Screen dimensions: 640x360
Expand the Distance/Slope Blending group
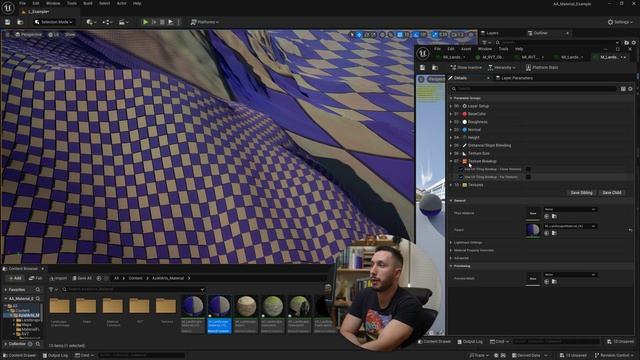tap(451, 145)
